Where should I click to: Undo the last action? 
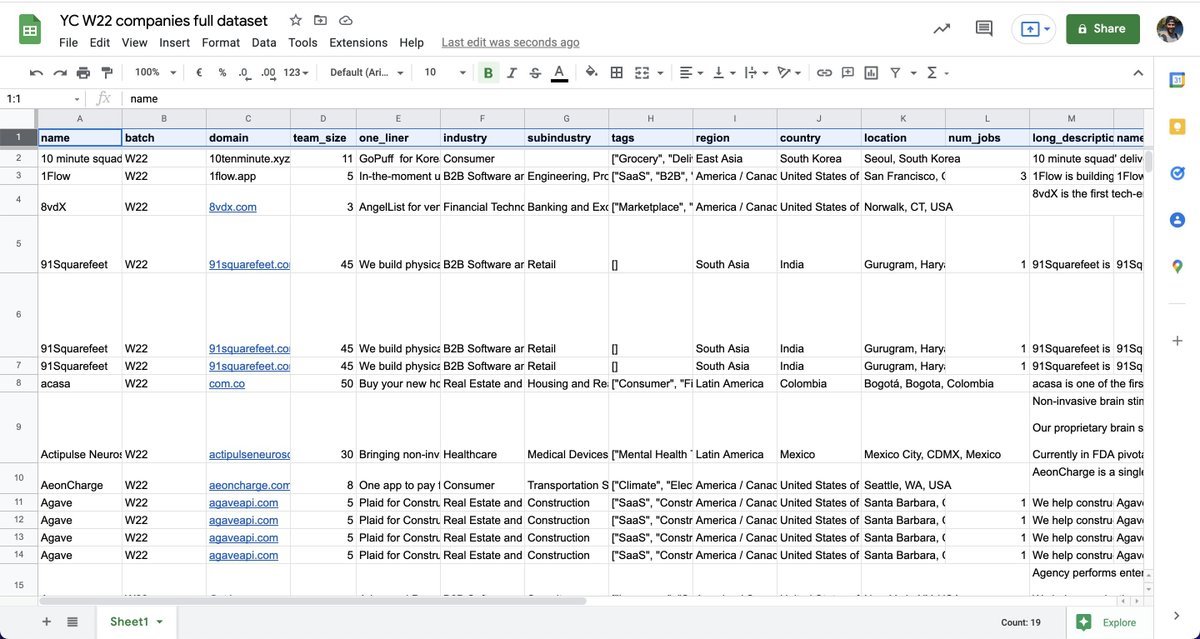point(36,72)
